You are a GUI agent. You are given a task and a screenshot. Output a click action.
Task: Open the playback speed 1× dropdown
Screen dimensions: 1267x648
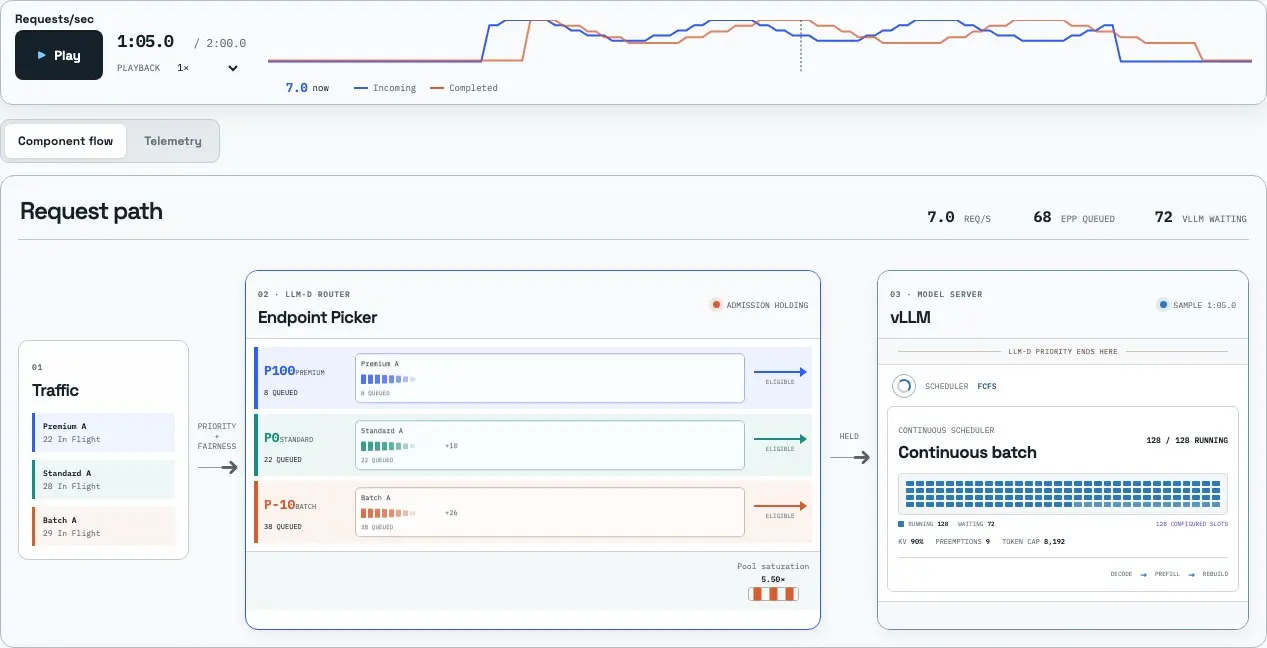pos(207,68)
